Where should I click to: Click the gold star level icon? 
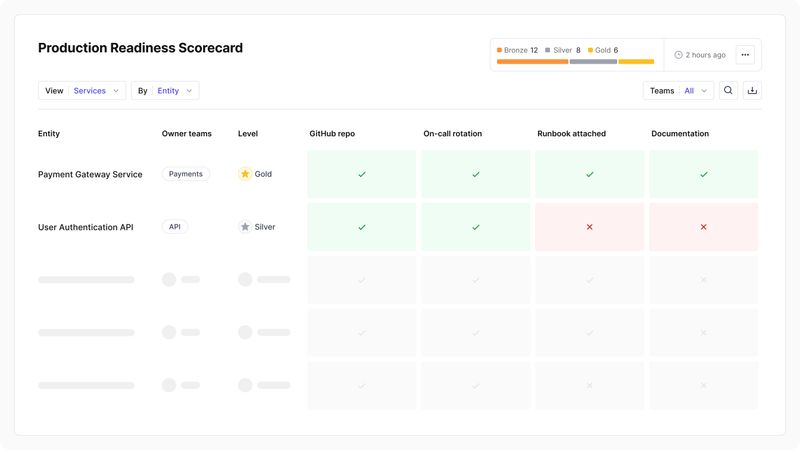pos(245,174)
